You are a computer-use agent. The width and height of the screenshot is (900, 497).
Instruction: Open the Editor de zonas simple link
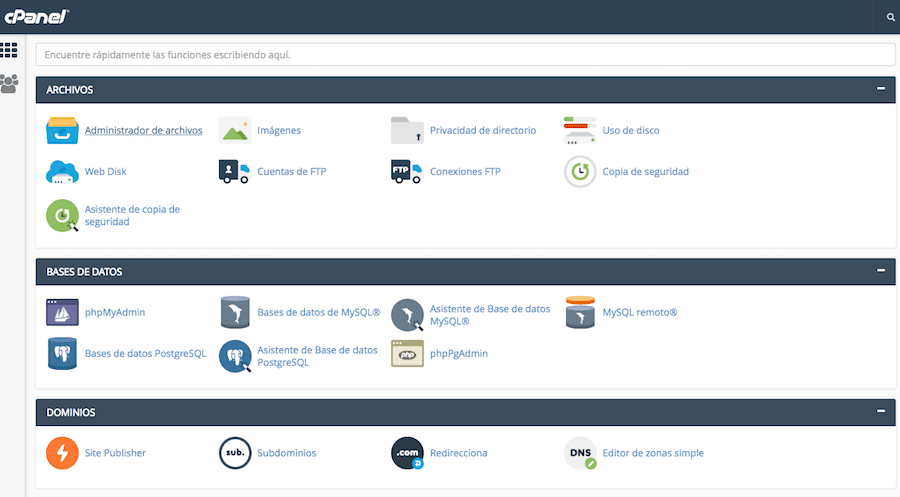coord(653,453)
